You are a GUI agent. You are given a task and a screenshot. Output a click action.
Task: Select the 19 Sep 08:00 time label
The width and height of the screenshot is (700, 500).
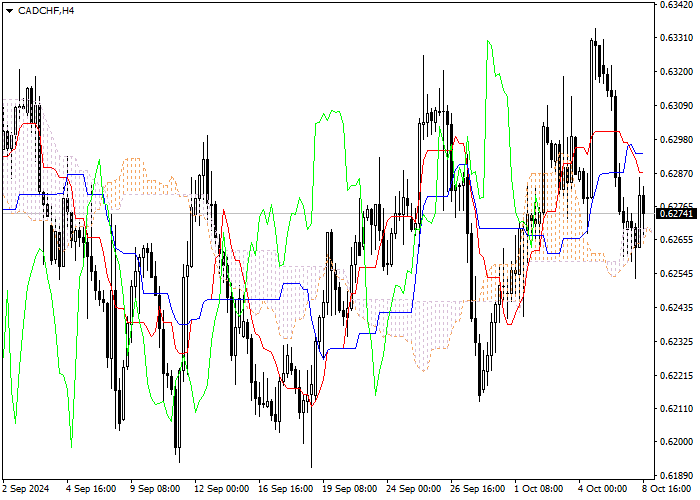(350, 488)
